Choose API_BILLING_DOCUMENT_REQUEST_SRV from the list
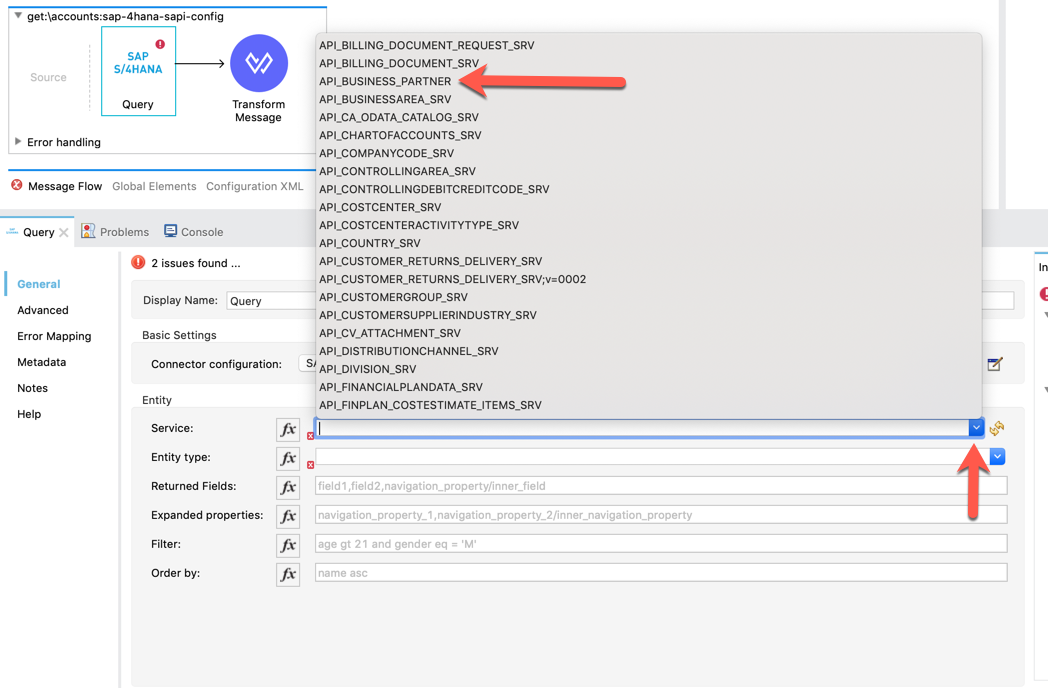The height and width of the screenshot is (688, 1048). pos(426,45)
